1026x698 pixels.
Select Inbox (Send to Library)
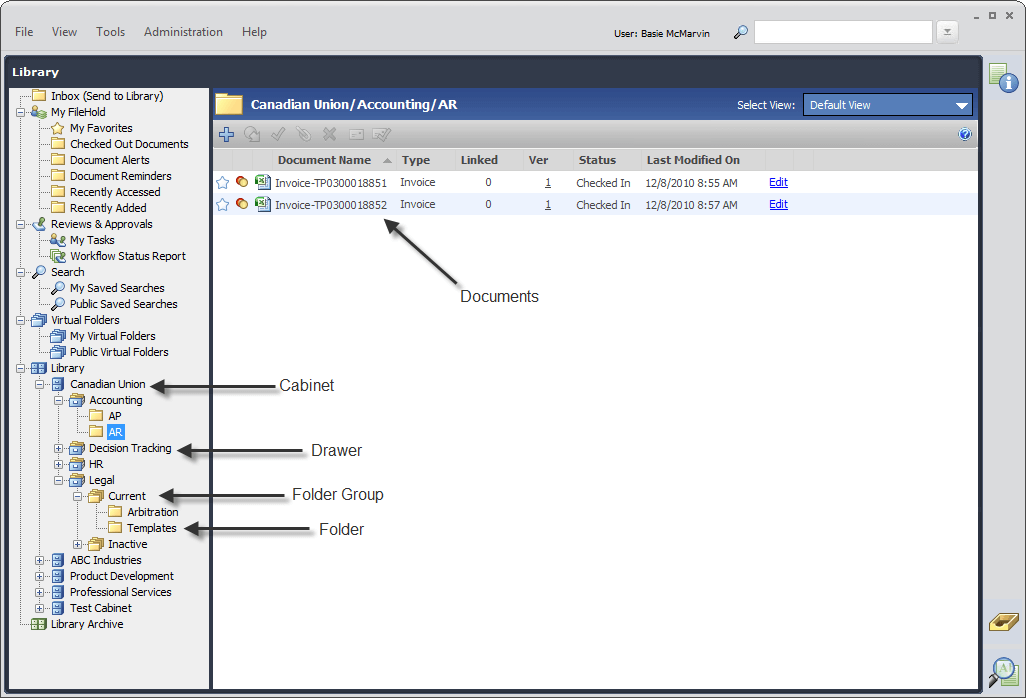coord(107,96)
